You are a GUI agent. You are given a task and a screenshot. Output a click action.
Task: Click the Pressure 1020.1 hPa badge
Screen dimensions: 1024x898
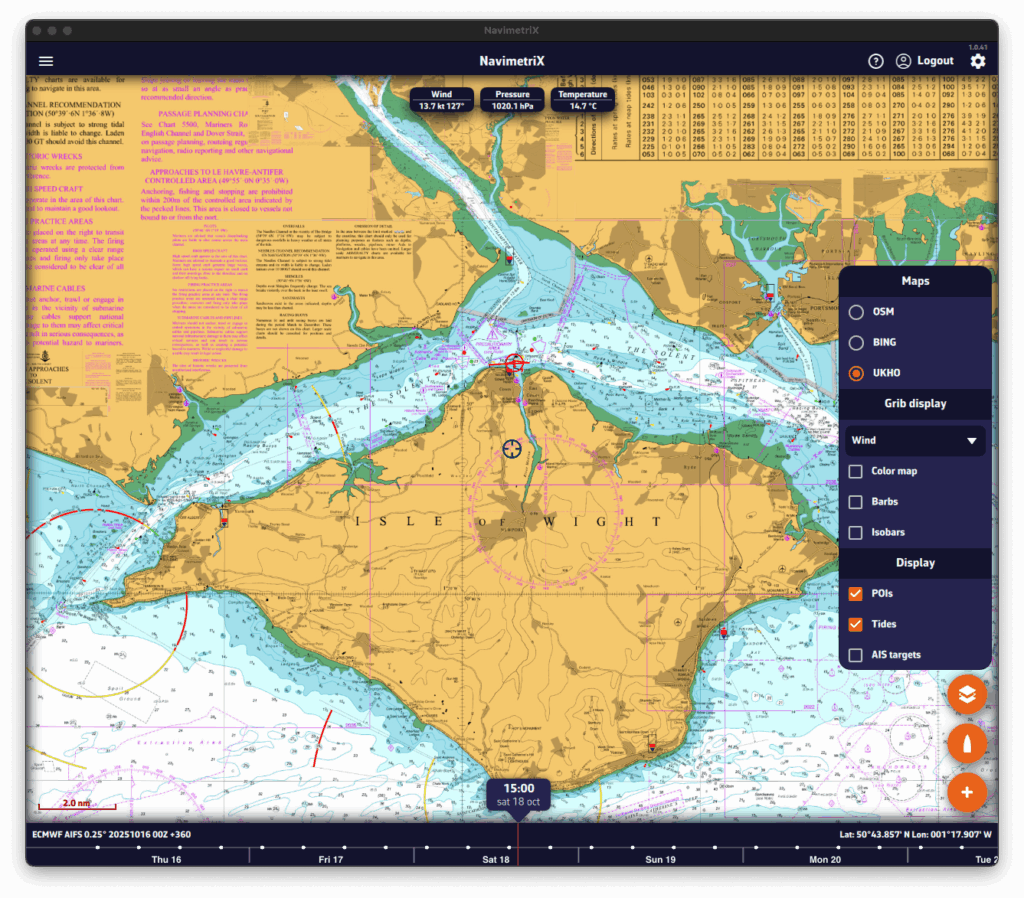click(x=512, y=100)
